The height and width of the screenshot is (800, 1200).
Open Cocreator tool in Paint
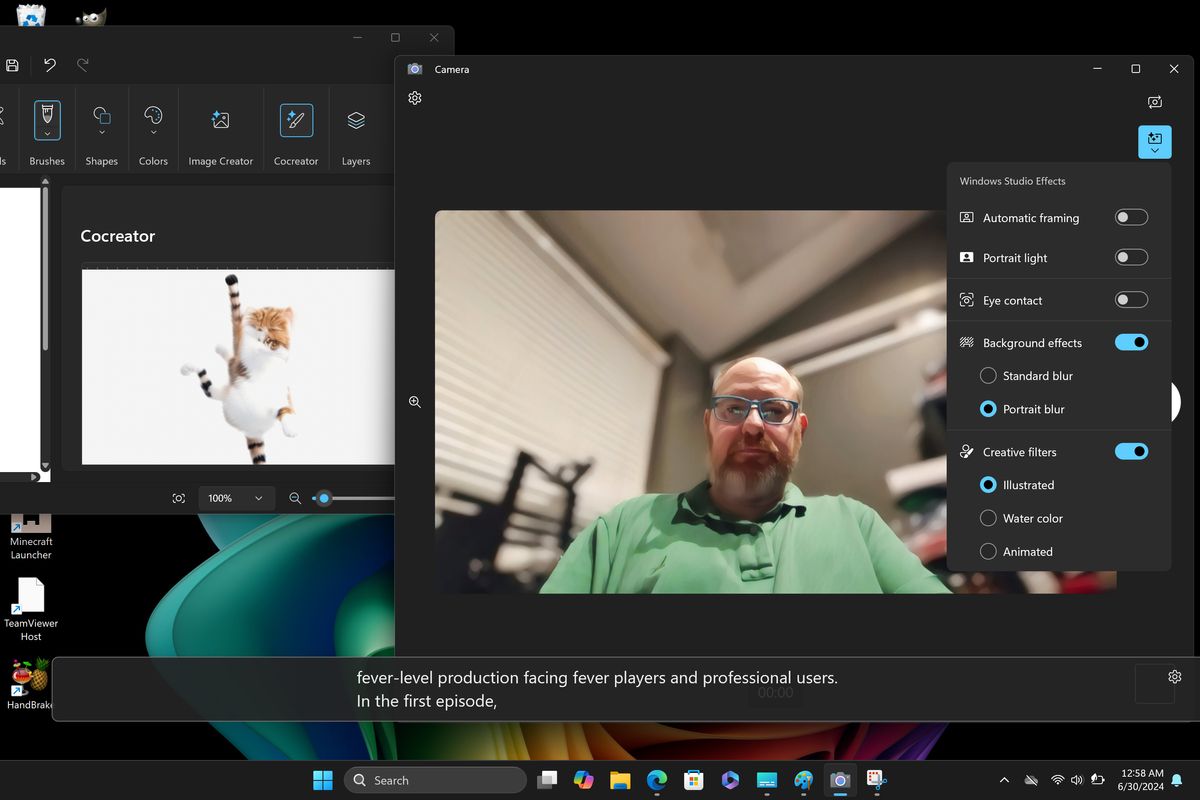tap(296, 121)
